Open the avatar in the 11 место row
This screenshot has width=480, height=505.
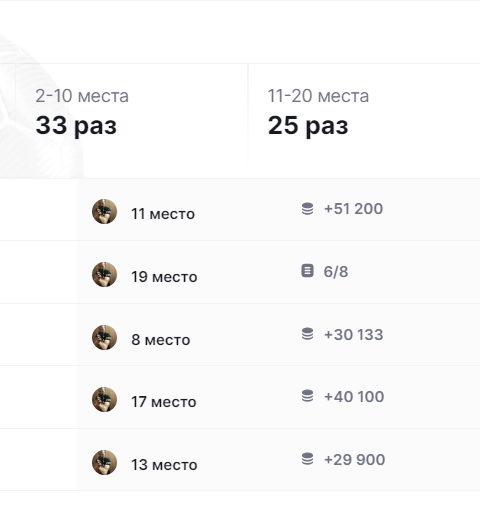[x=104, y=211]
